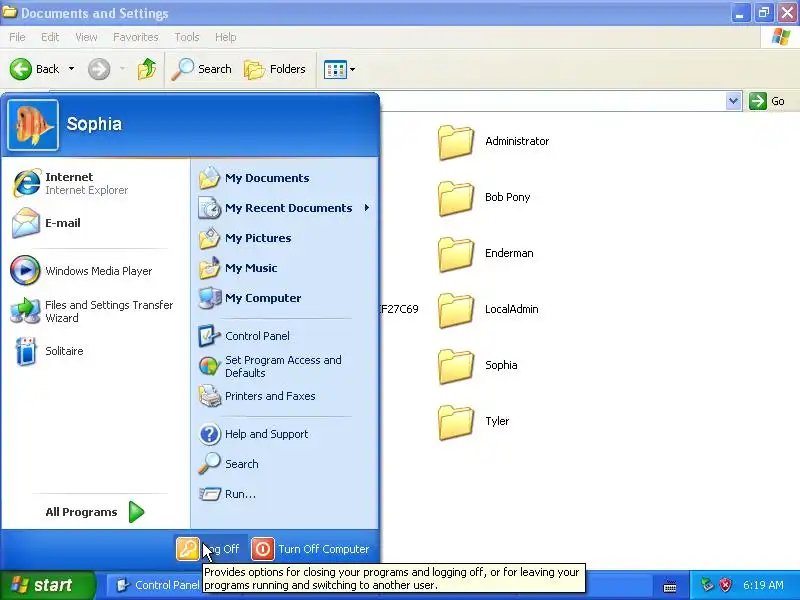Expand All Programs menu

pos(95,512)
